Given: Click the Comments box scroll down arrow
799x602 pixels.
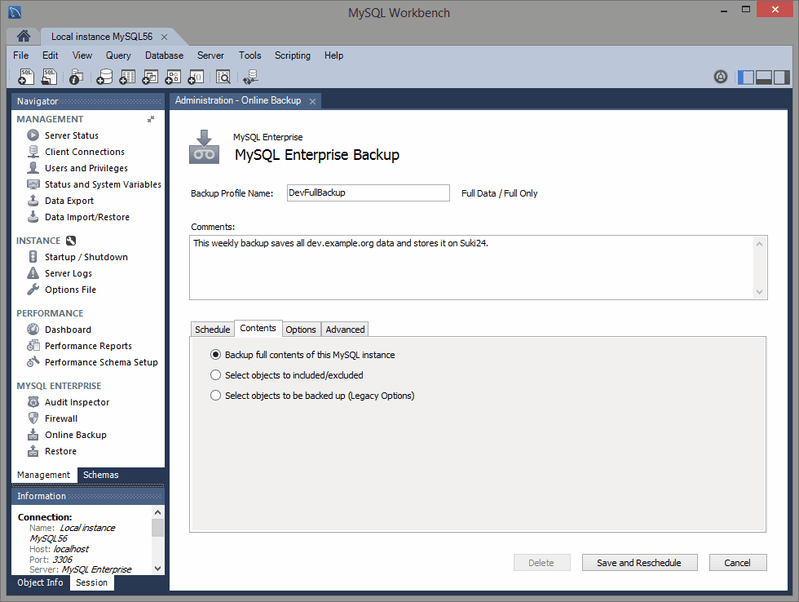Looking at the screenshot, I should pyautogui.click(x=759, y=292).
